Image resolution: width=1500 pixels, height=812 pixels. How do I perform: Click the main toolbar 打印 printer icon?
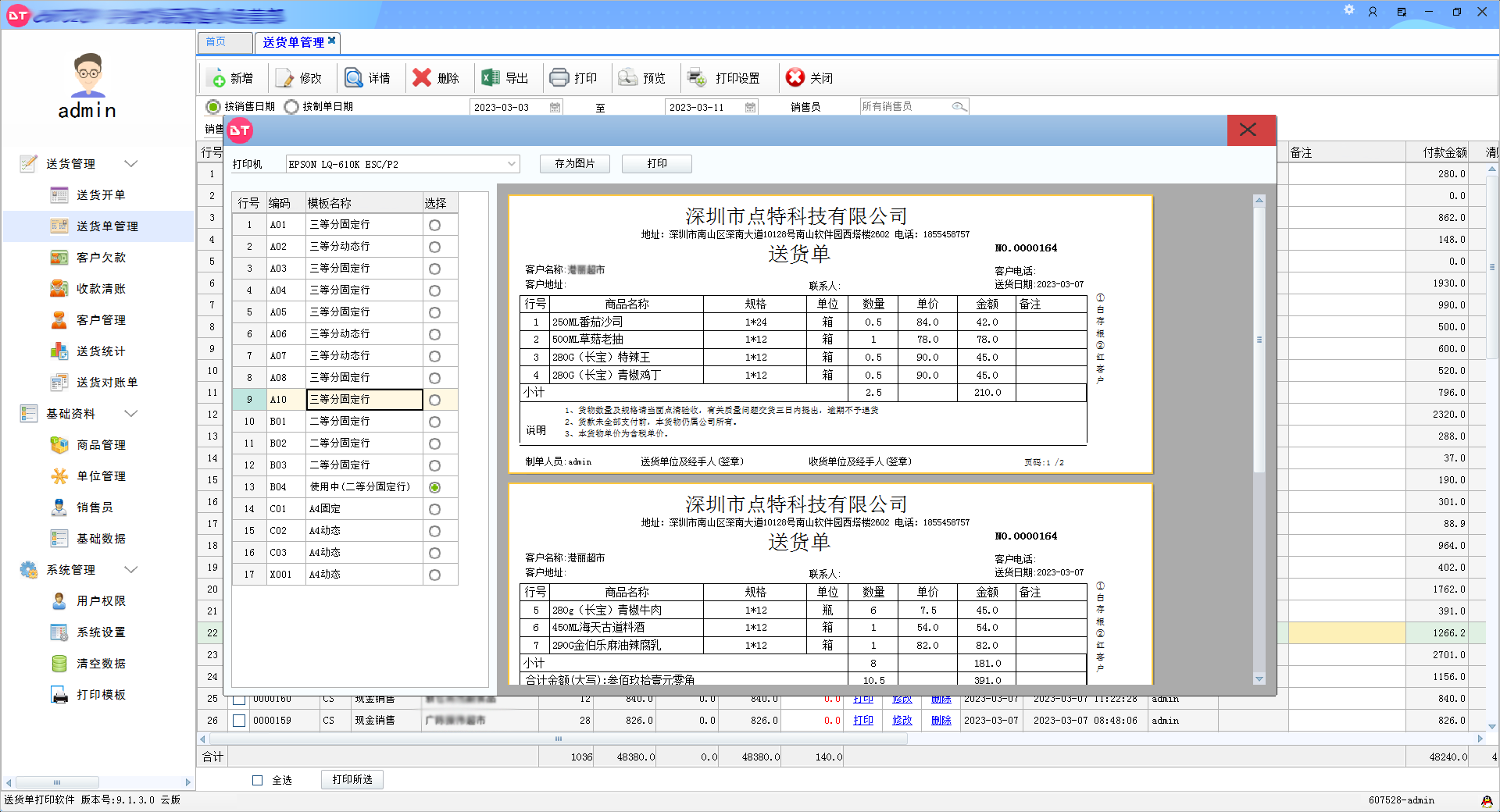(x=559, y=77)
